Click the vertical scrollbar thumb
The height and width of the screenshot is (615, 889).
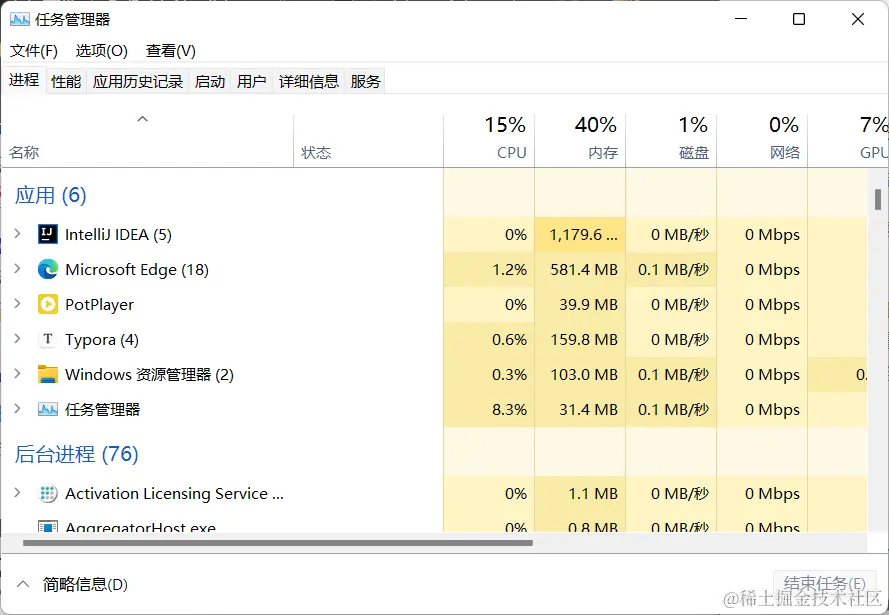pos(878,200)
